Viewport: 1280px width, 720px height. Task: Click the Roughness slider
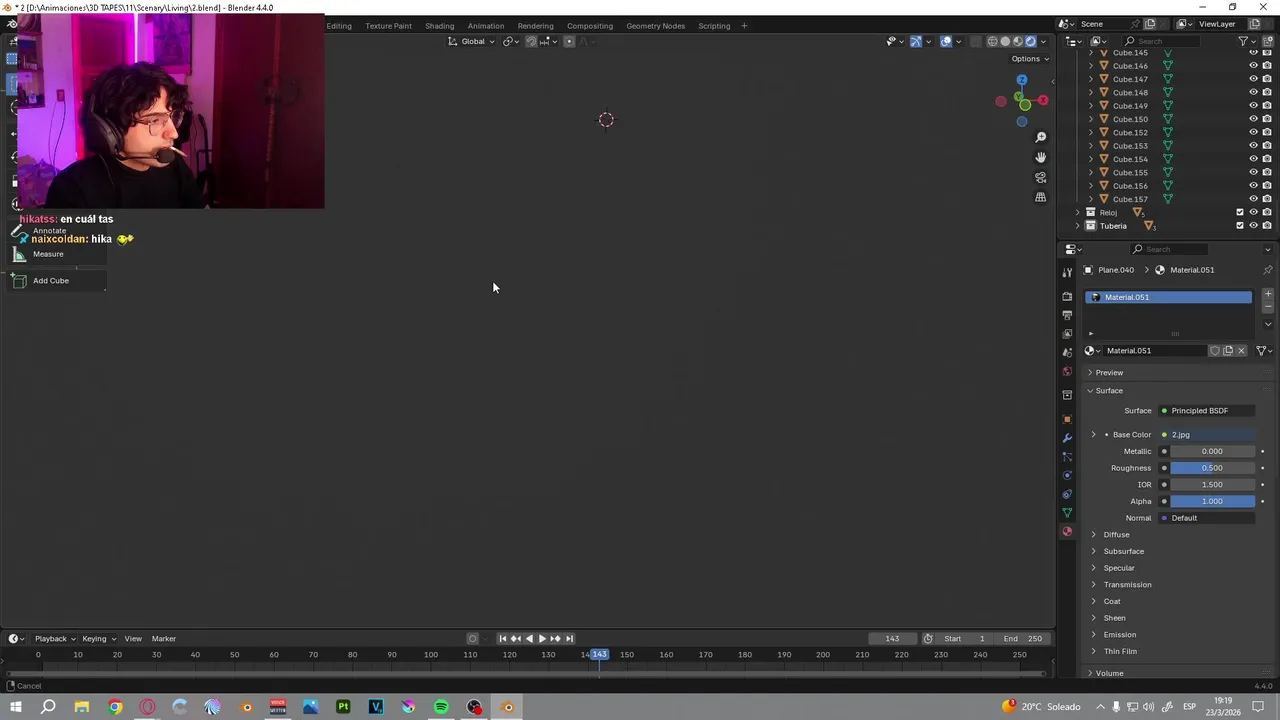click(1213, 468)
